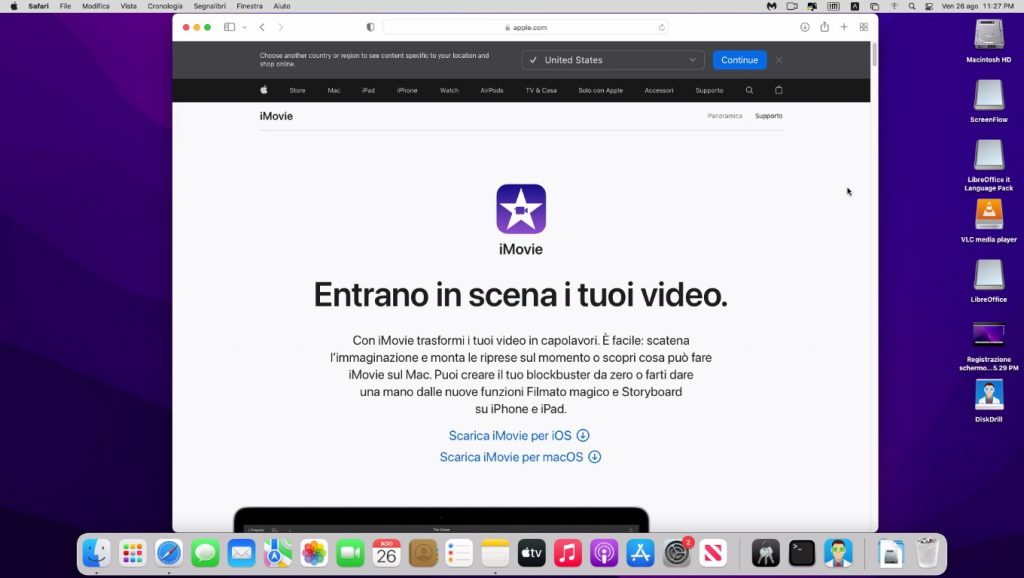Select the Mac tab in Apple's navigation

point(333,90)
